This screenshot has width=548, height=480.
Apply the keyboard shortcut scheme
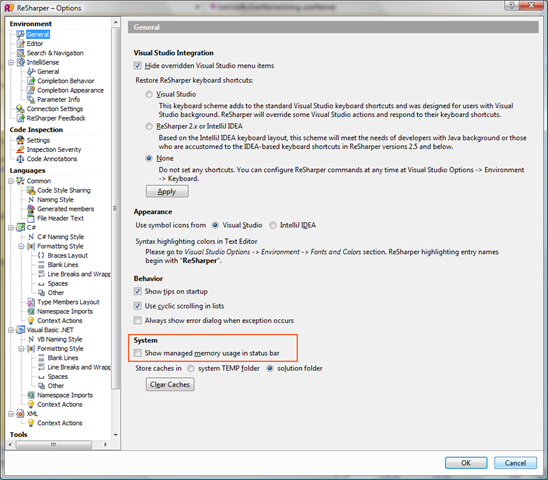click(x=167, y=192)
